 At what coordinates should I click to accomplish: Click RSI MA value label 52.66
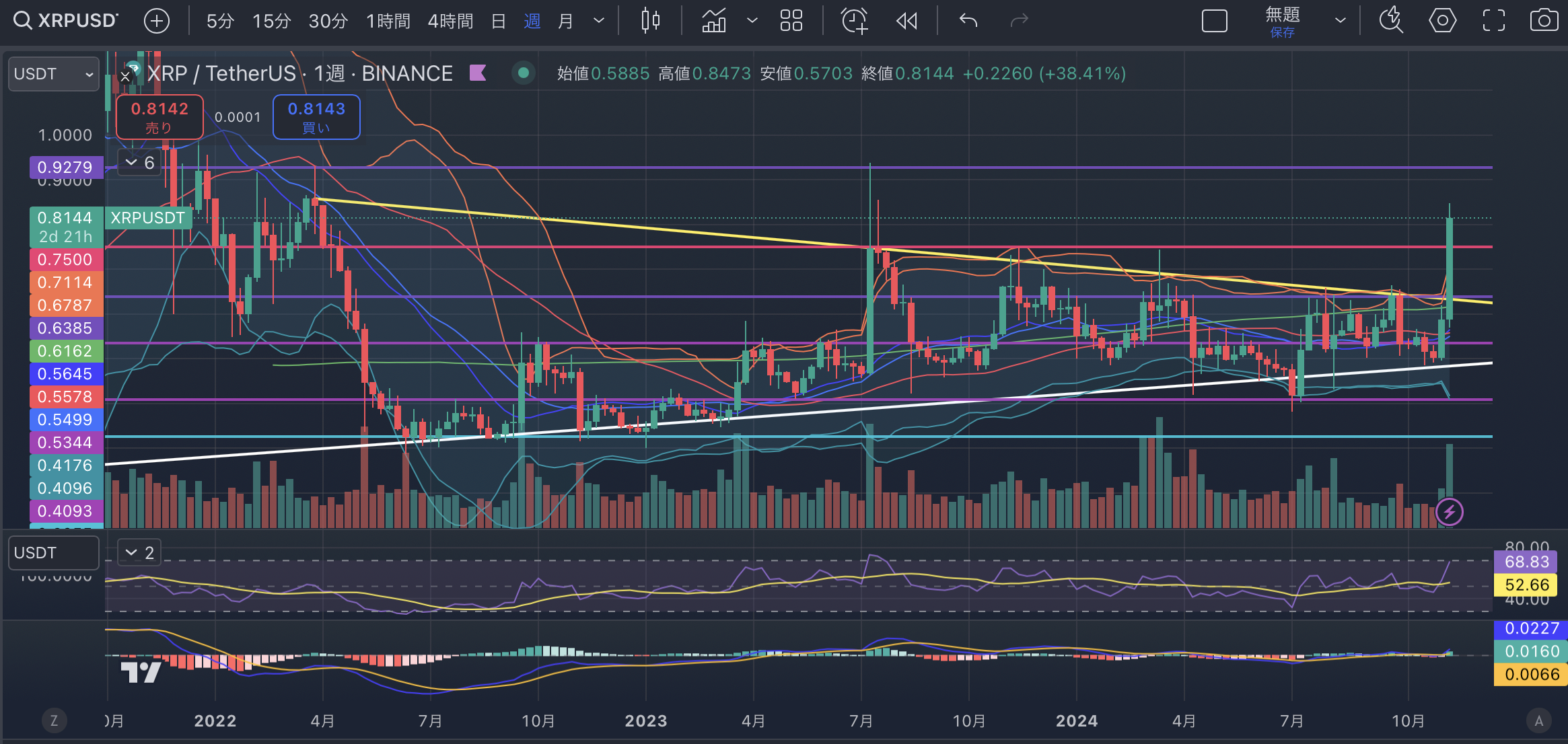point(1526,585)
